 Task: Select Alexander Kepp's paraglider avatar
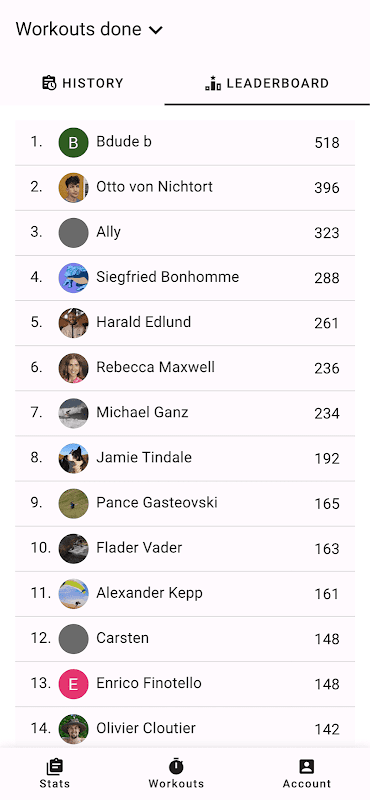[73, 593]
